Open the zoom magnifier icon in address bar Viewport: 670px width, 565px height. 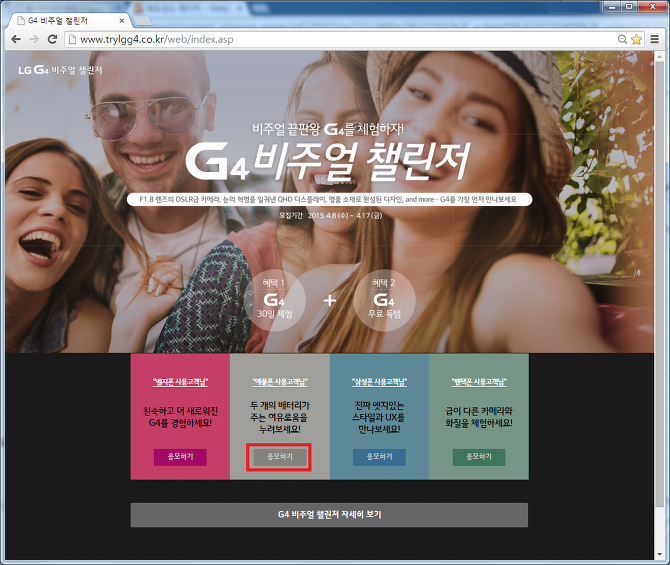click(623, 39)
